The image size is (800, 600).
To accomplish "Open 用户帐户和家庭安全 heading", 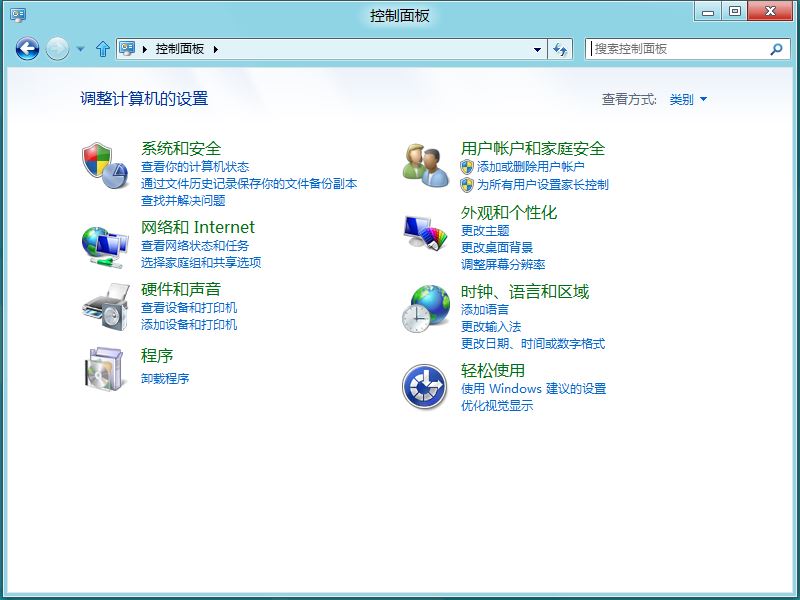I will 533,148.
